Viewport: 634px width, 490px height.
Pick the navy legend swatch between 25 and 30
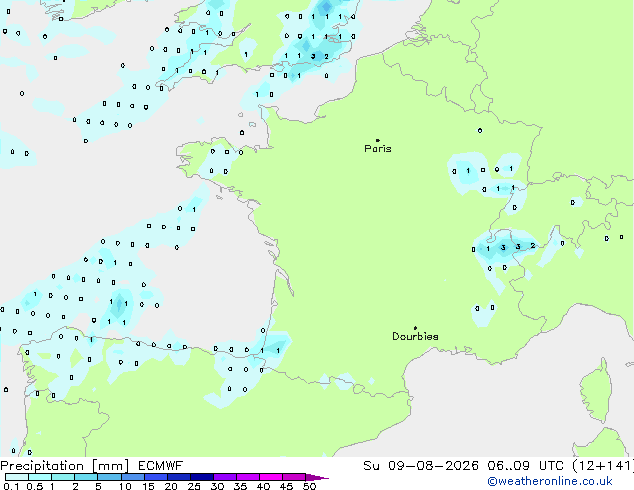point(201,477)
